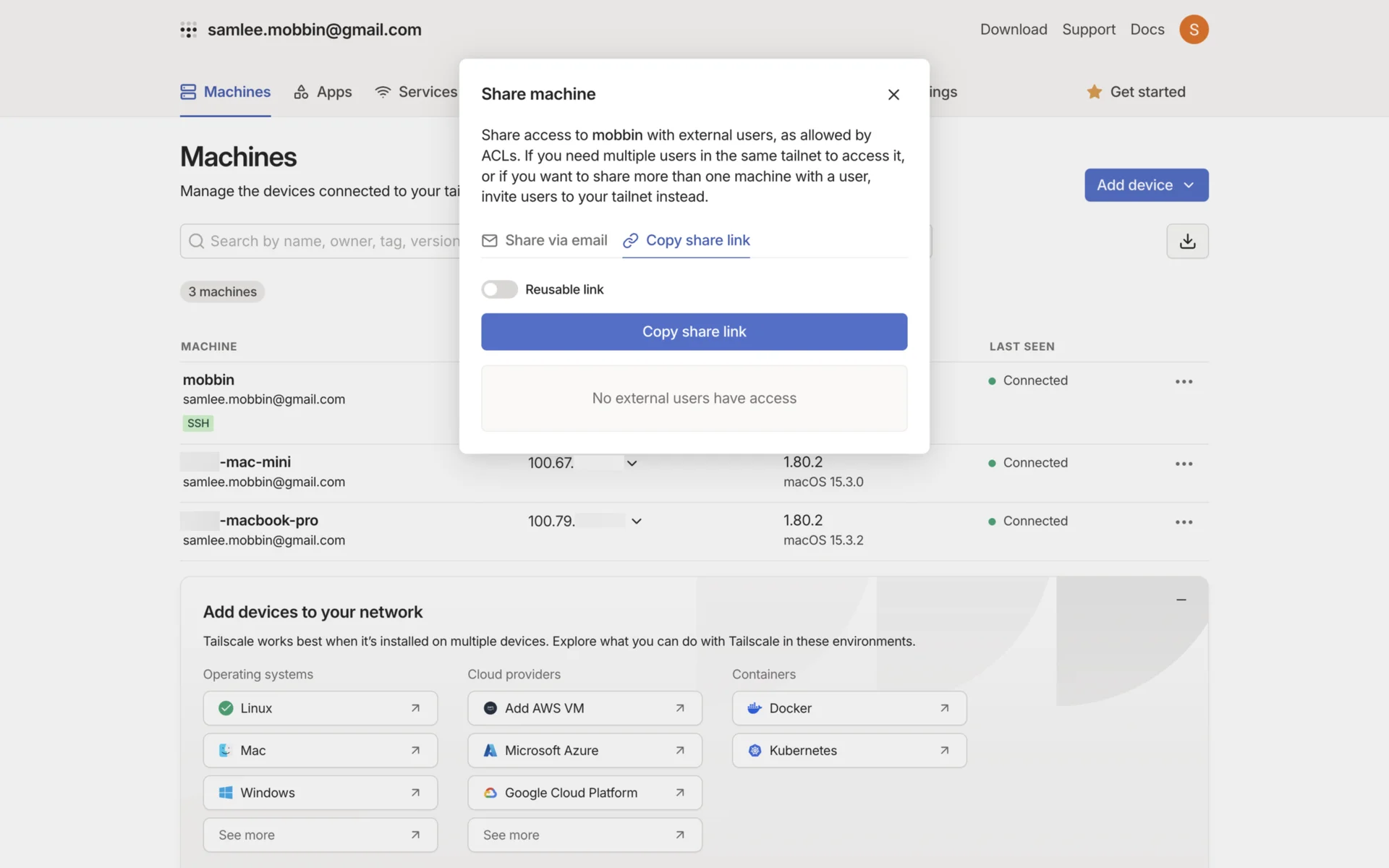The image size is (1389, 868).
Task: Toggle the Reusable link switch
Action: point(499,289)
